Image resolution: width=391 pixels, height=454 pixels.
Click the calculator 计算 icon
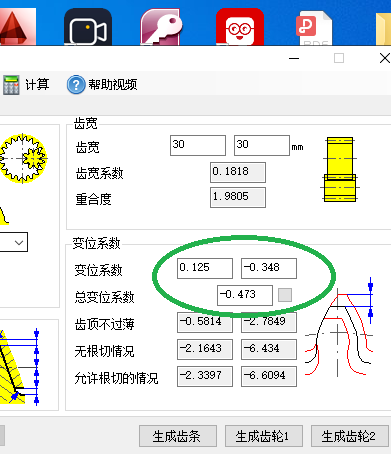(x=11, y=85)
